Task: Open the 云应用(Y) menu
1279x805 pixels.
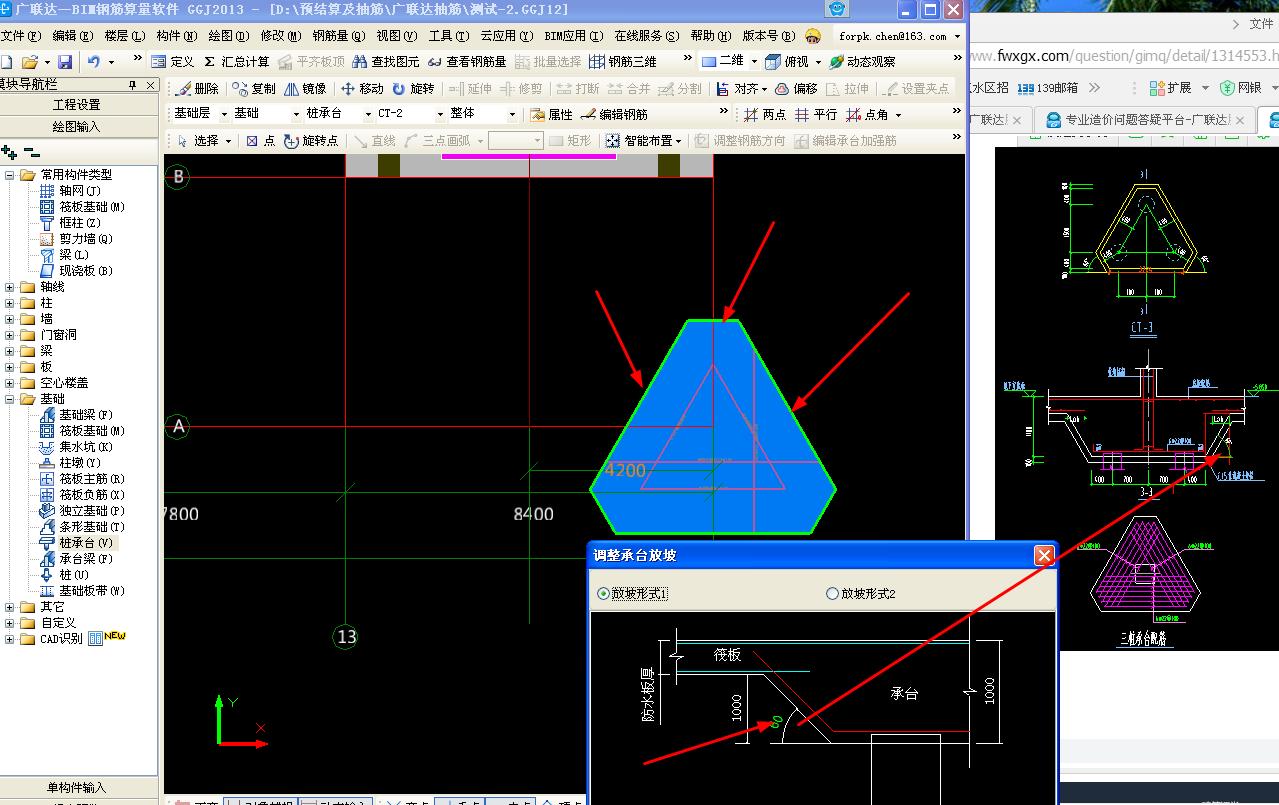Action: 509,36
